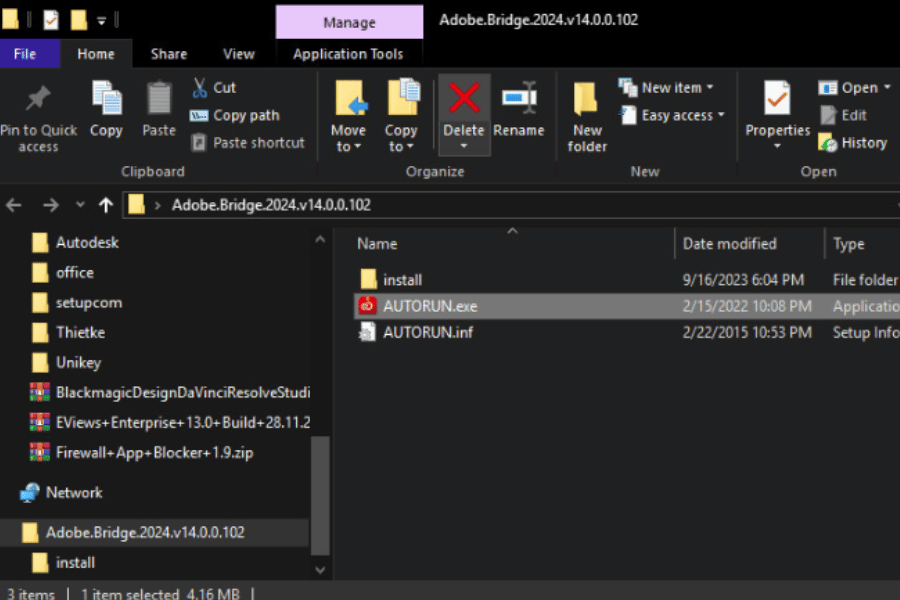Select Network in the navigation pane

tap(73, 492)
